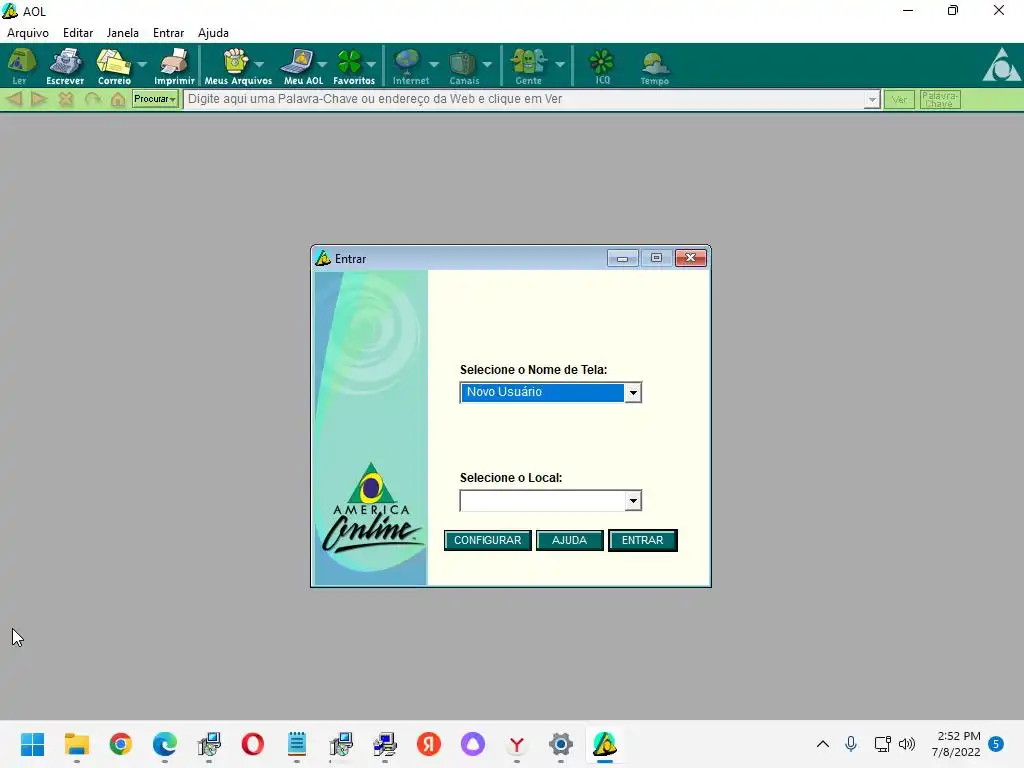Open the Selecione o Local dropdown

point(633,501)
